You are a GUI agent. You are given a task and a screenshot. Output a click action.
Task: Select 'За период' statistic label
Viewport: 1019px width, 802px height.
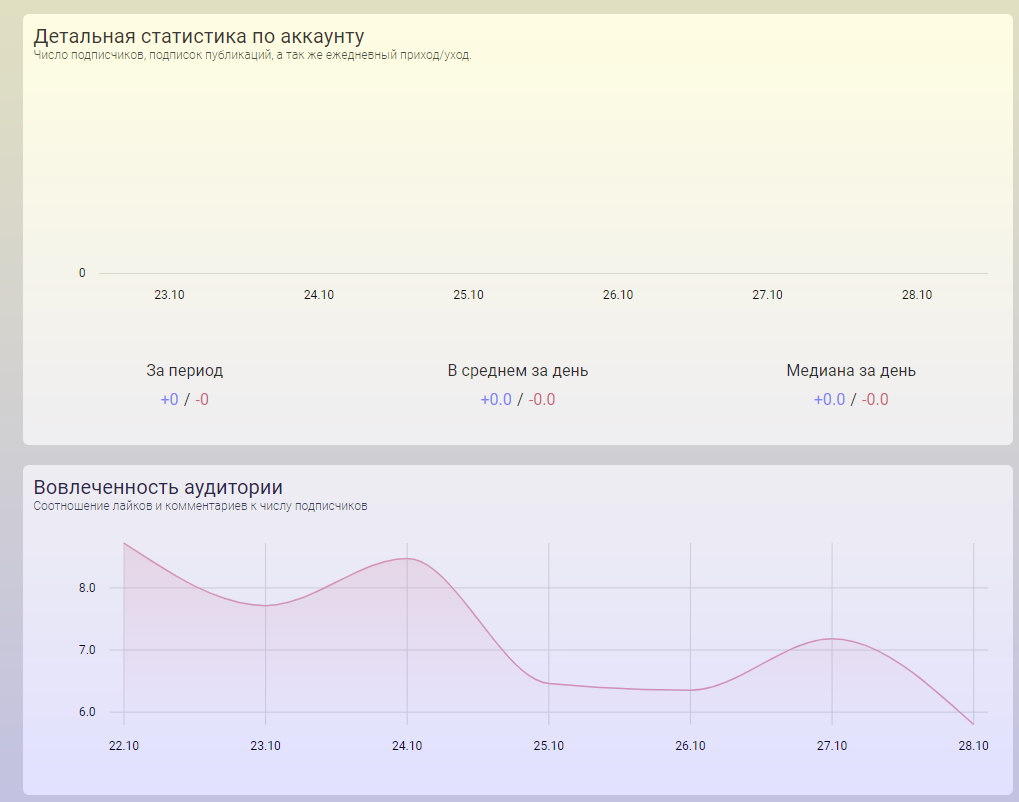pyautogui.click(x=184, y=371)
